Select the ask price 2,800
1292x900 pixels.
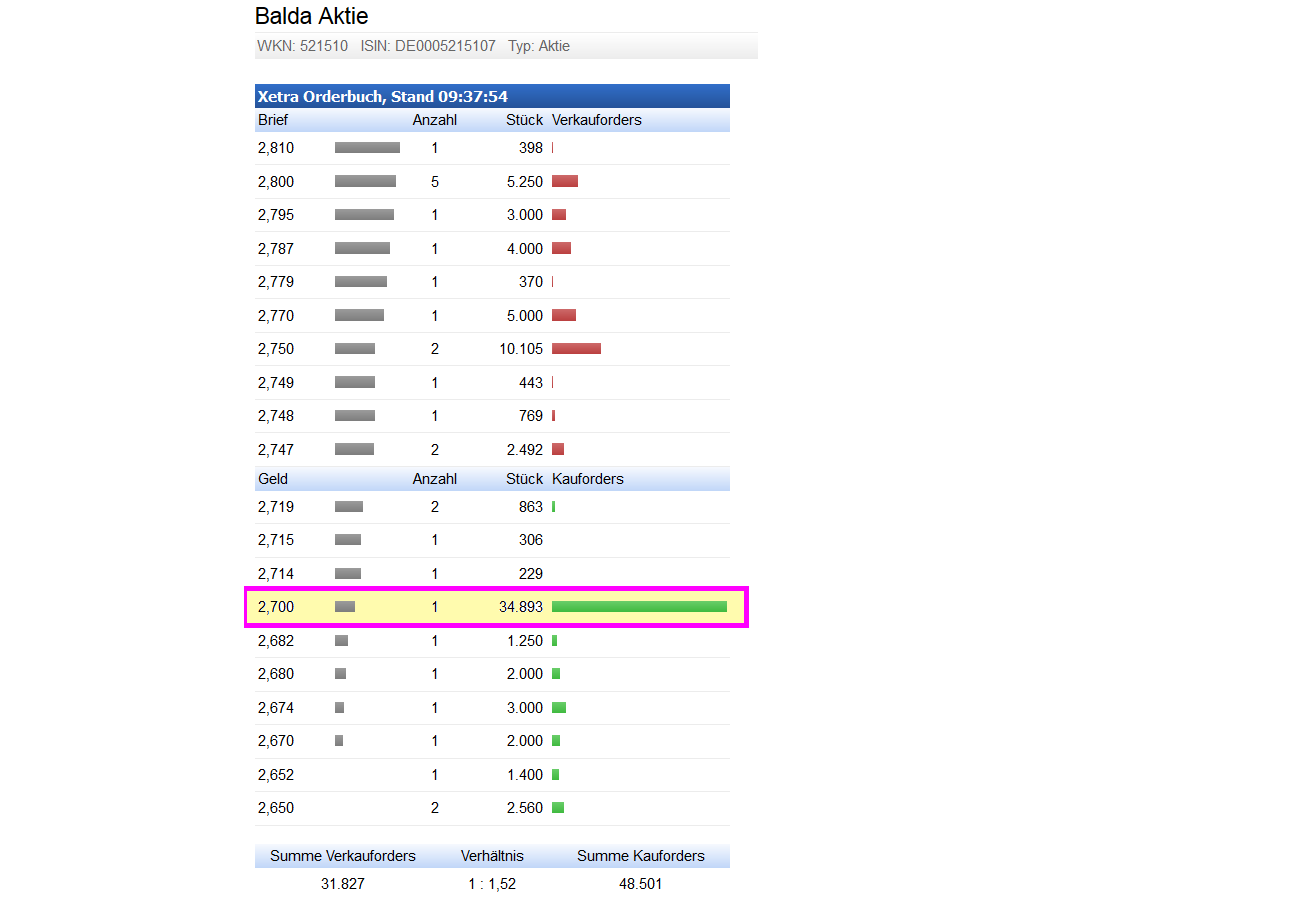click(276, 182)
